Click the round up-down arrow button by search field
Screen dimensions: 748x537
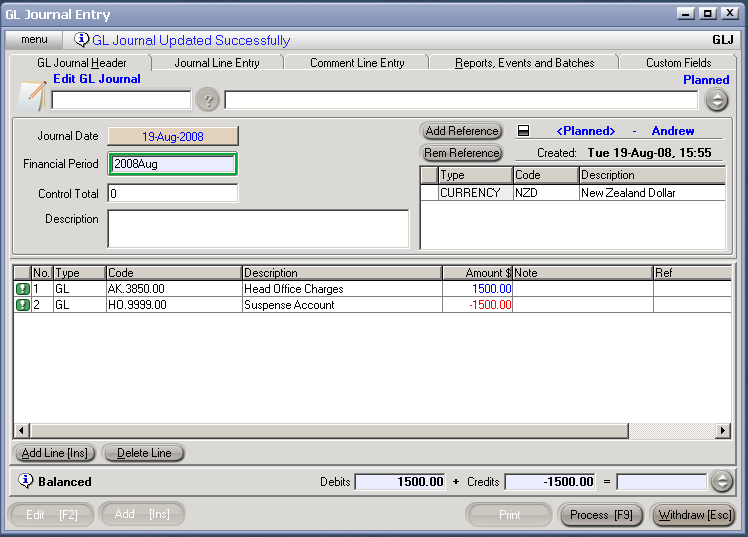[717, 101]
